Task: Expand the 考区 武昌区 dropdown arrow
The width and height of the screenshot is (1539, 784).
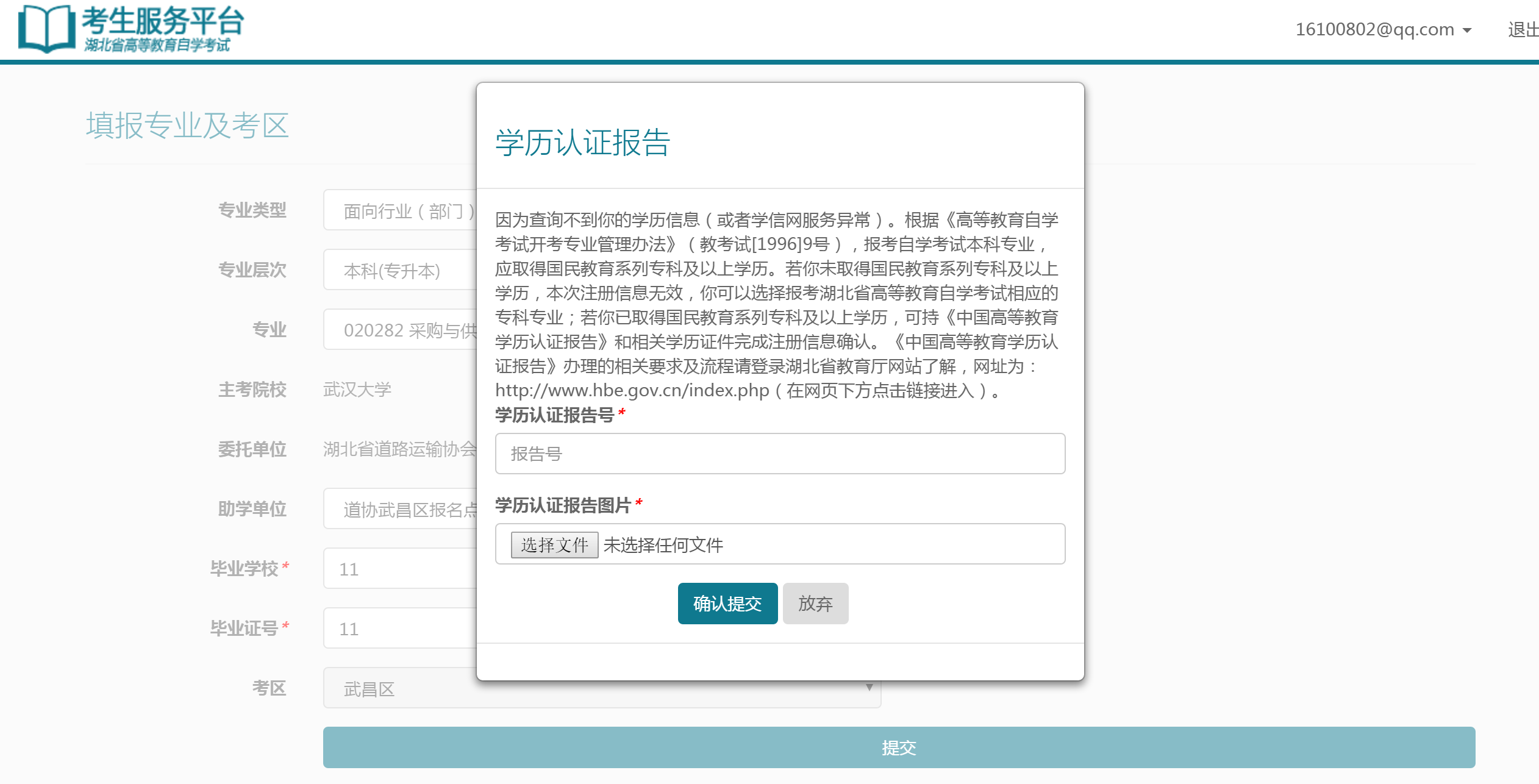Action: pyautogui.click(x=869, y=687)
